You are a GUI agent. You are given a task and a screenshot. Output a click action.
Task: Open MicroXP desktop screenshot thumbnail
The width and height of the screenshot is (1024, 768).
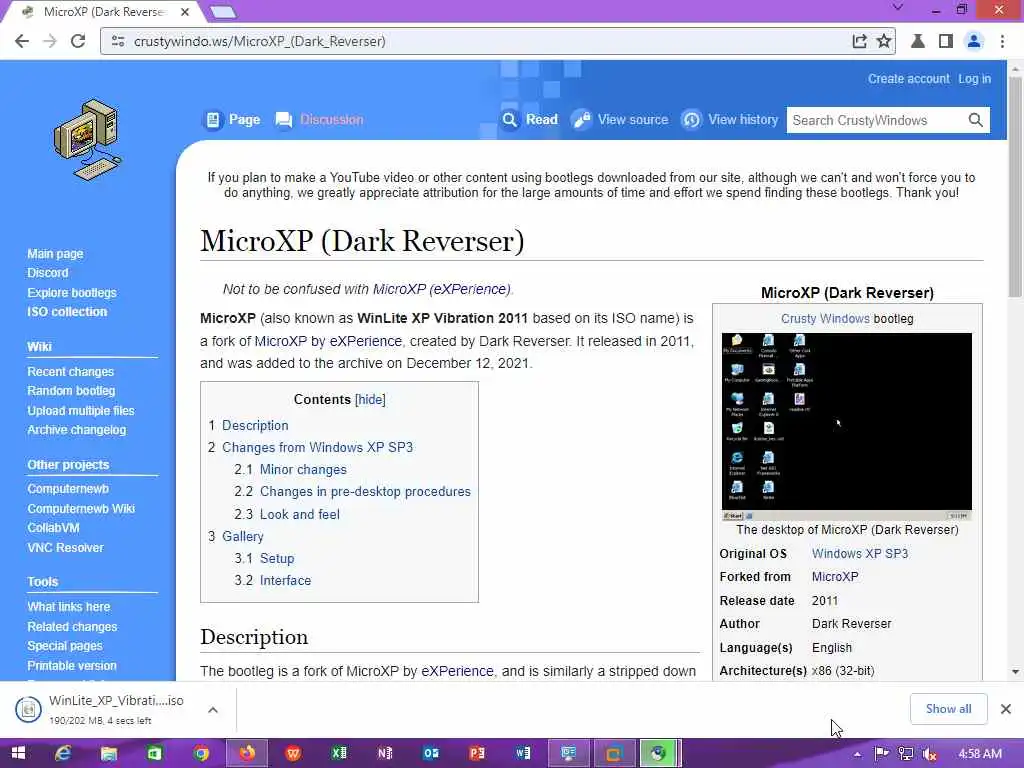point(846,426)
